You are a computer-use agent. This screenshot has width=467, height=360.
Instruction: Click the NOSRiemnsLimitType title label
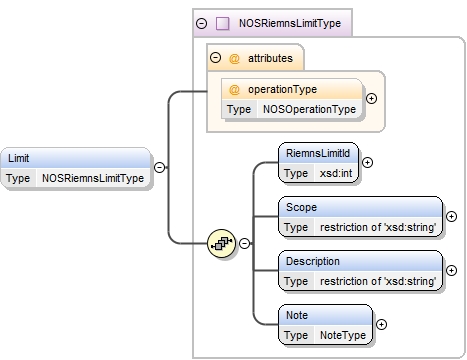point(290,24)
